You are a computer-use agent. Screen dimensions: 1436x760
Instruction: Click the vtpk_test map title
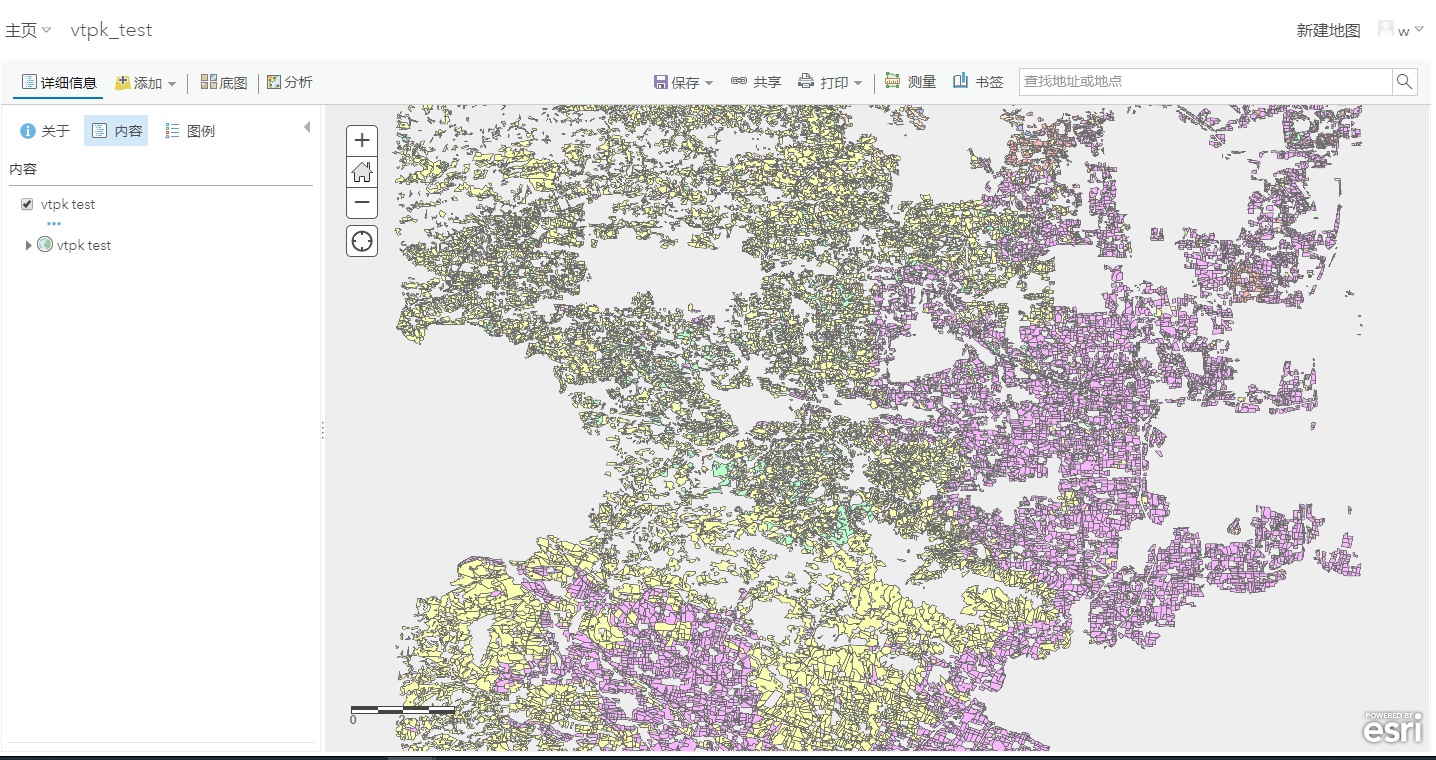point(111,30)
